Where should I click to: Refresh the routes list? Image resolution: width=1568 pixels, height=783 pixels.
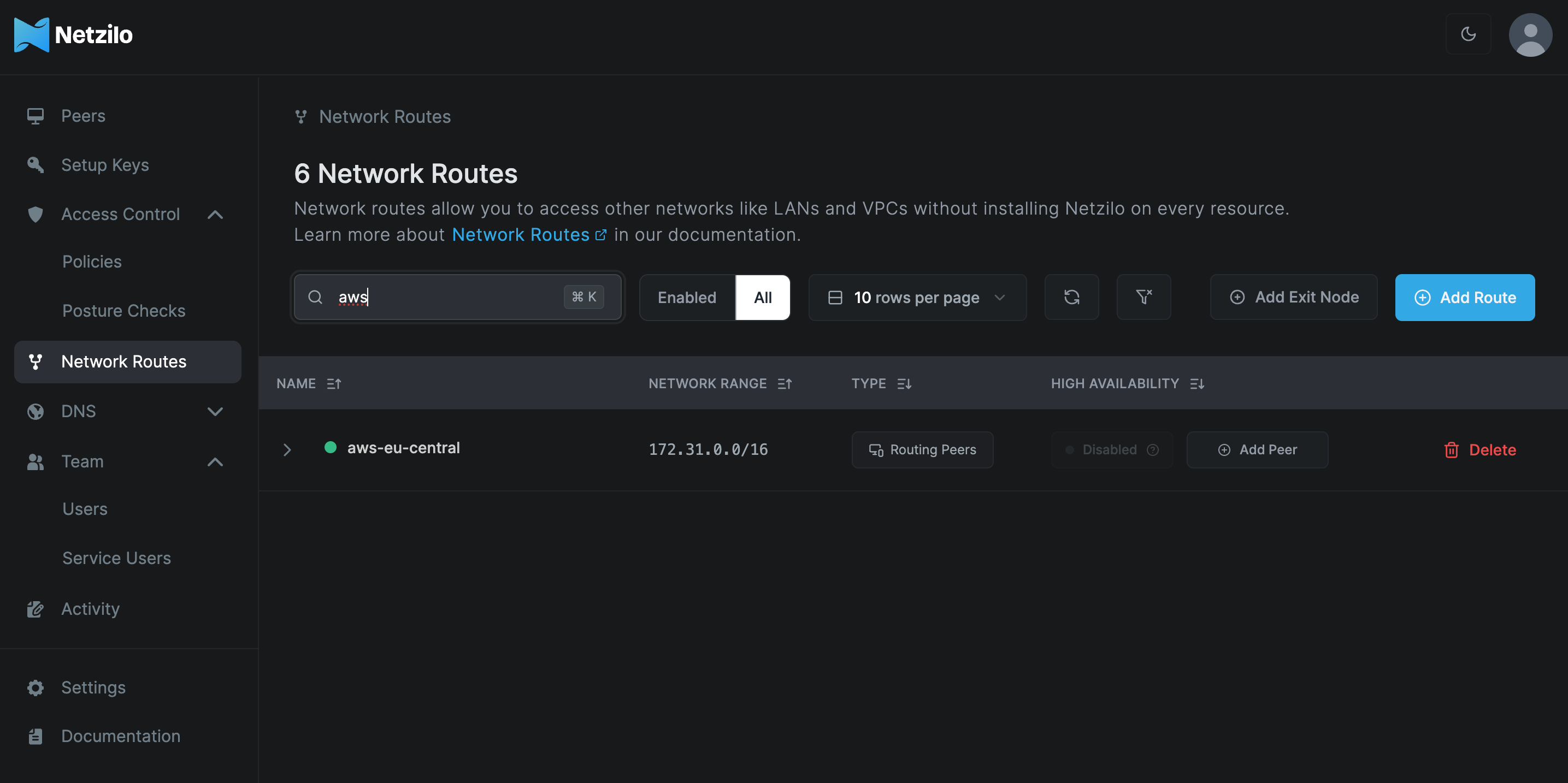click(1071, 297)
